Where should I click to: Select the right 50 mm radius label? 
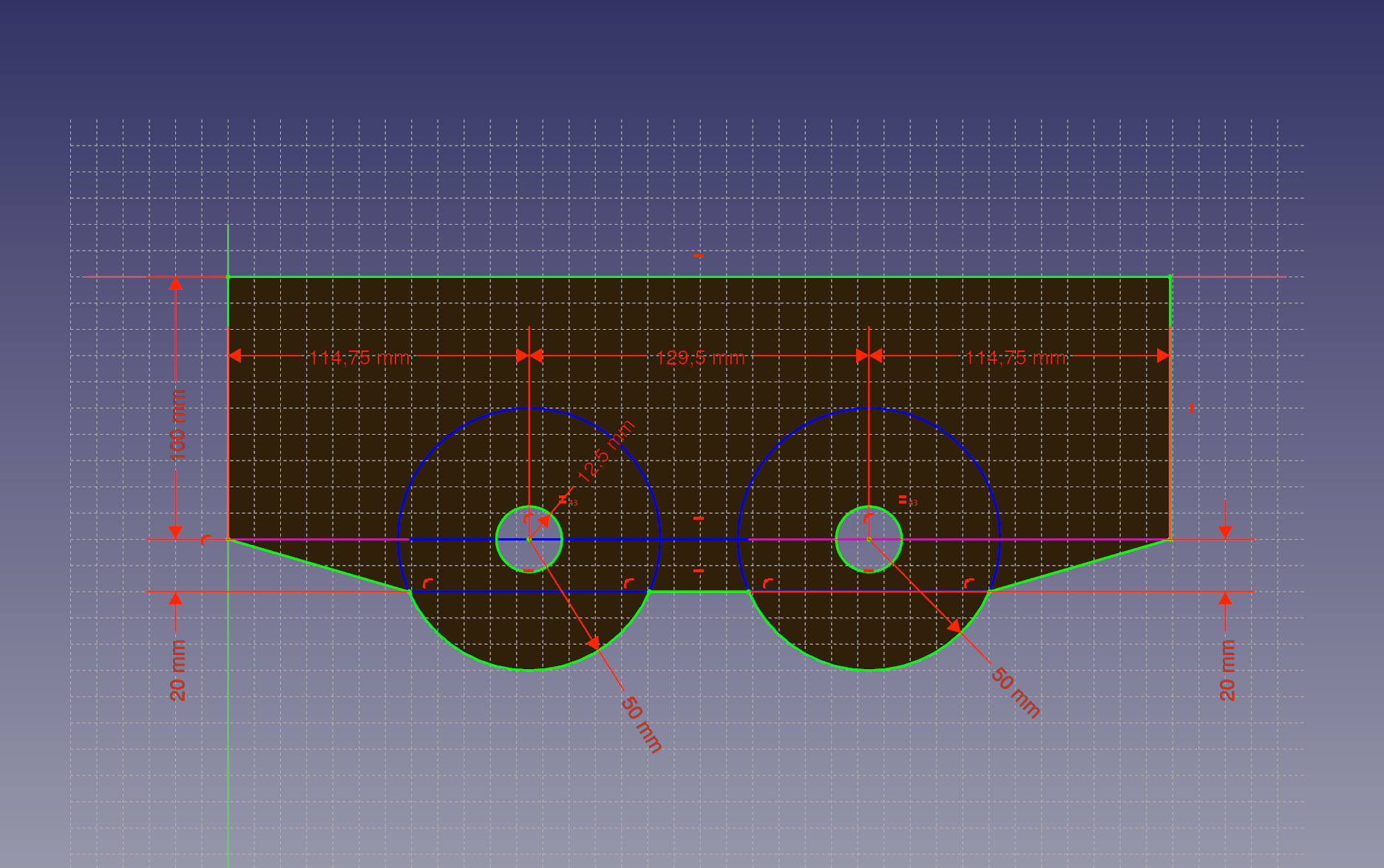(1015, 693)
